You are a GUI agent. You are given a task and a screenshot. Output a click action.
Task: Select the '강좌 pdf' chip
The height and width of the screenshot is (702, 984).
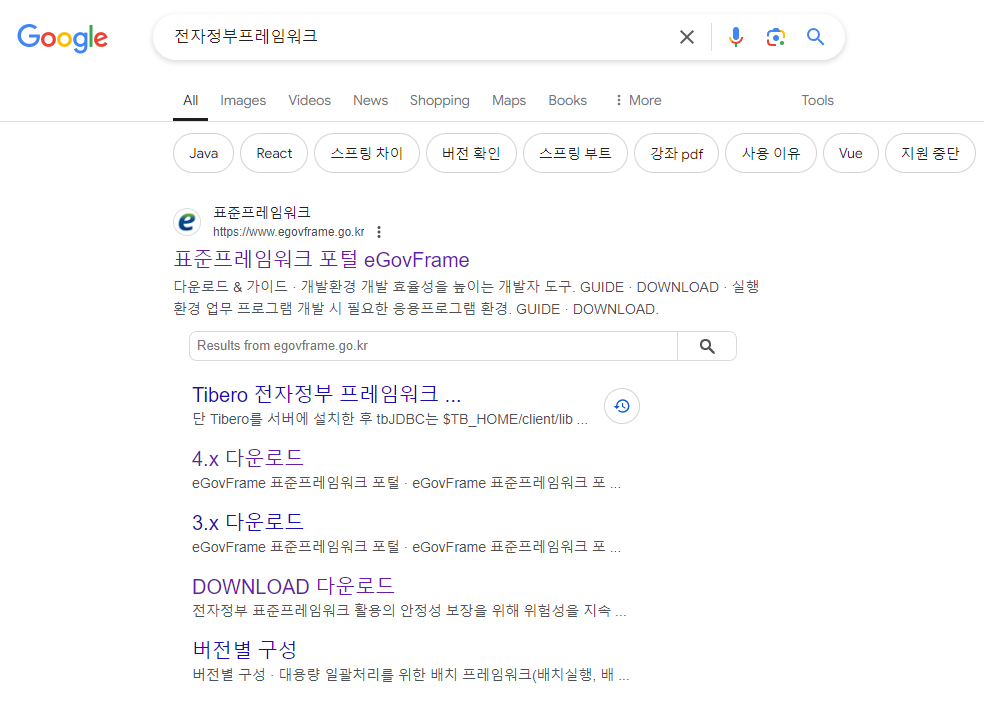(x=676, y=153)
